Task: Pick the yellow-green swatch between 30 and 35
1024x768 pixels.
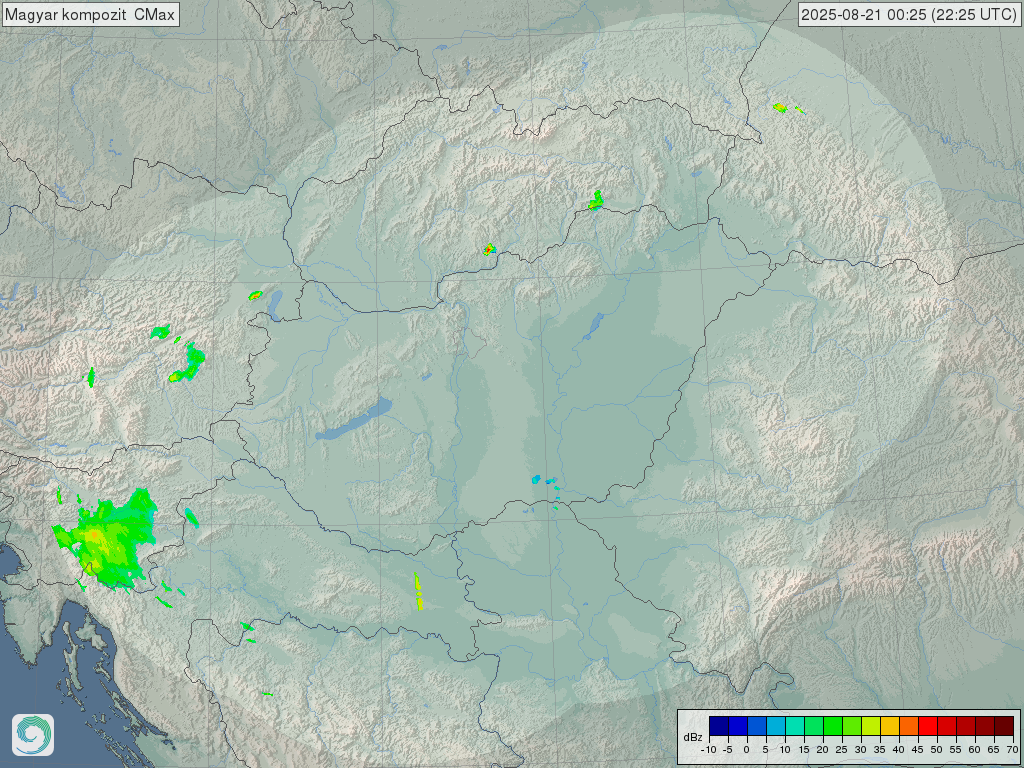Action: tap(871, 726)
